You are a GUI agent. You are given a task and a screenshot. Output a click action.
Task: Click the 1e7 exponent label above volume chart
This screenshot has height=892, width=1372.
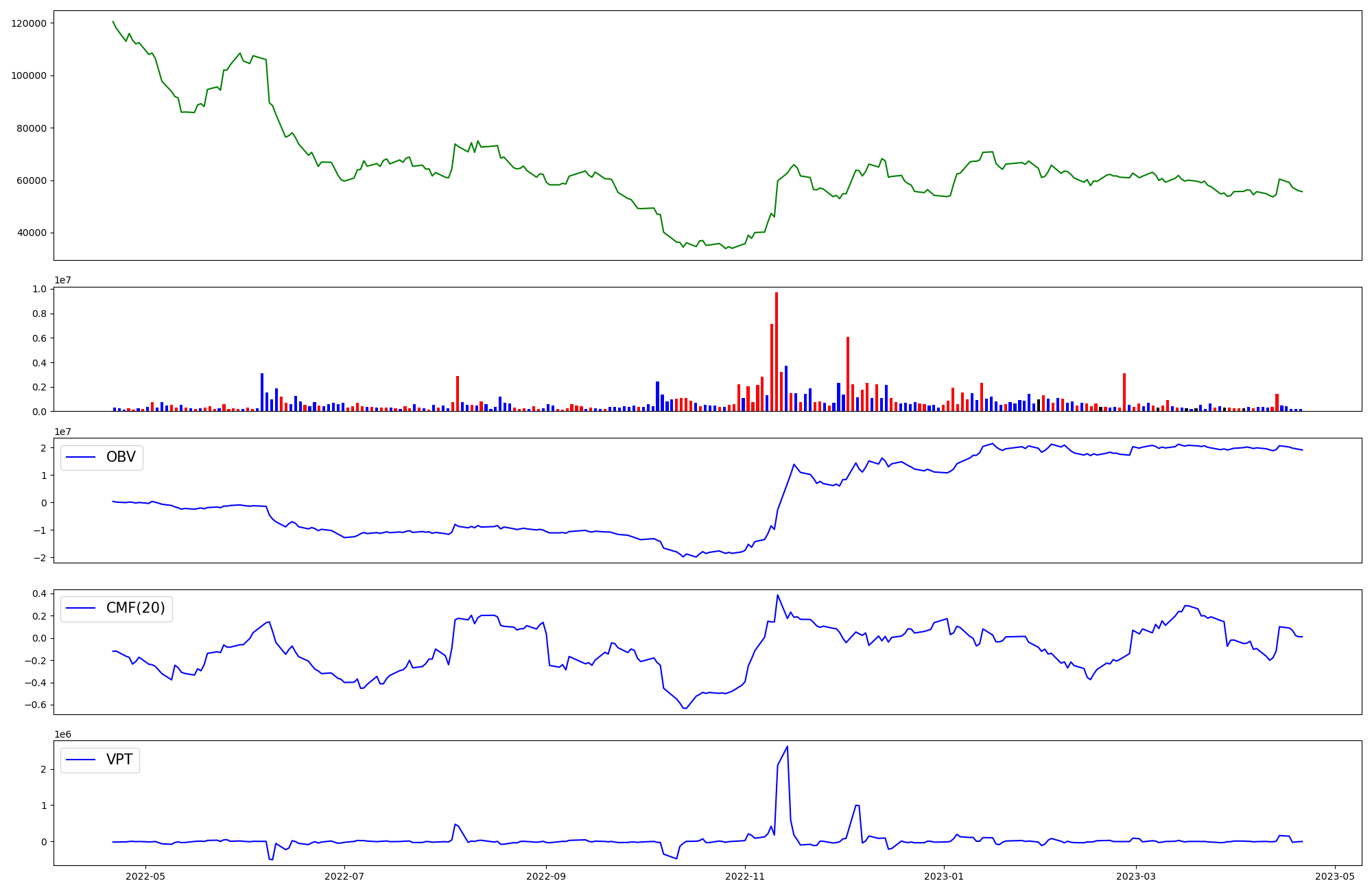click(x=62, y=281)
